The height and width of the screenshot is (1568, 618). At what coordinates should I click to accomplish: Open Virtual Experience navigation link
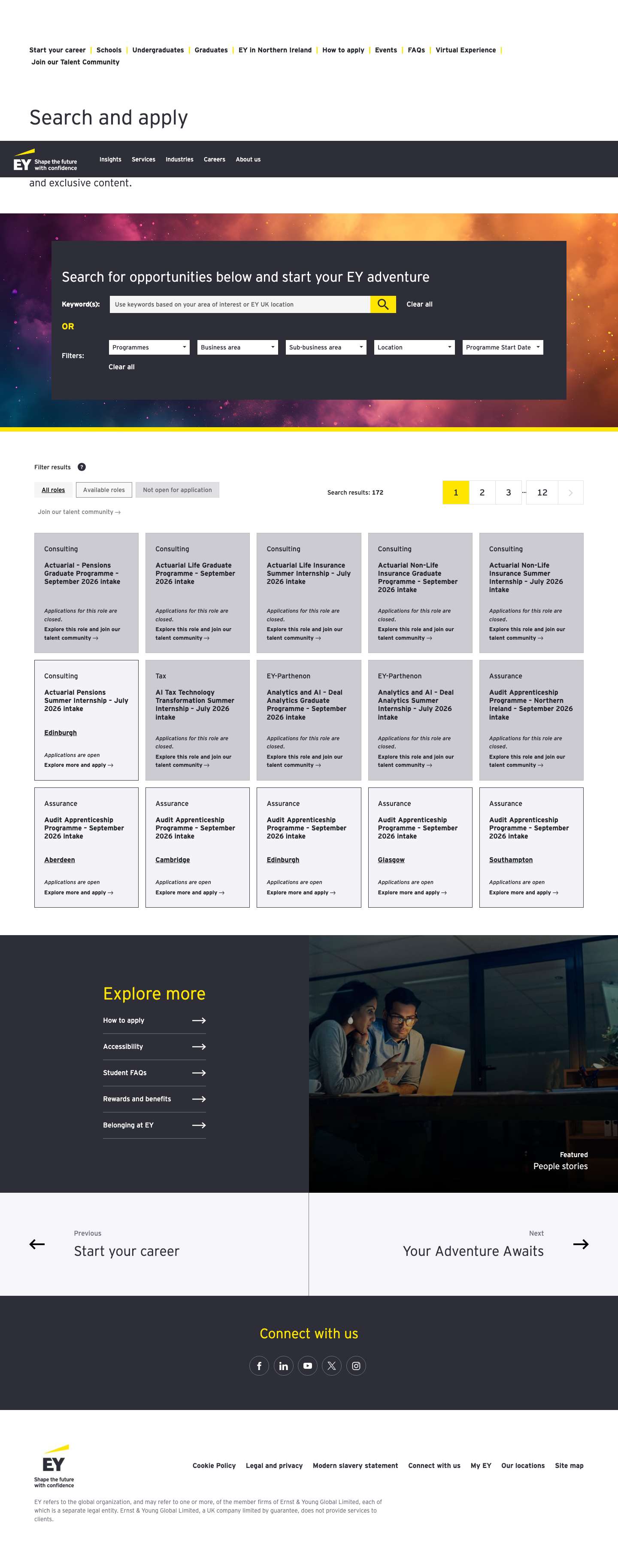[465, 51]
